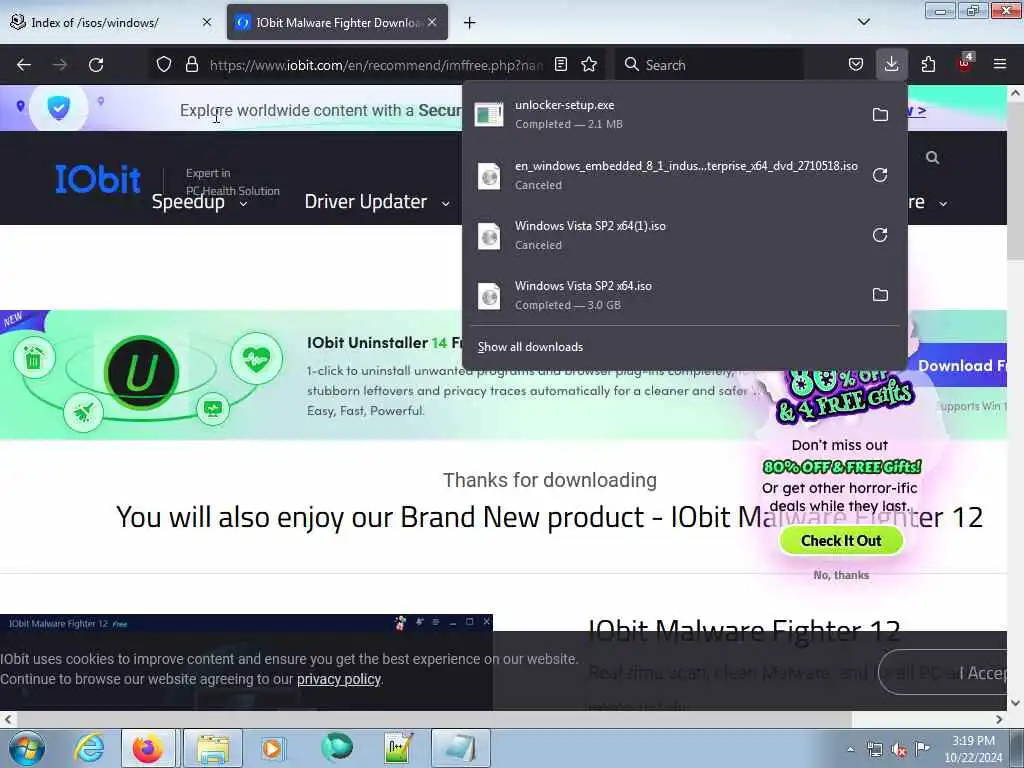The height and width of the screenshot is (768, 1024).
Task: Click Show all downloads
Action: point(530,347)
